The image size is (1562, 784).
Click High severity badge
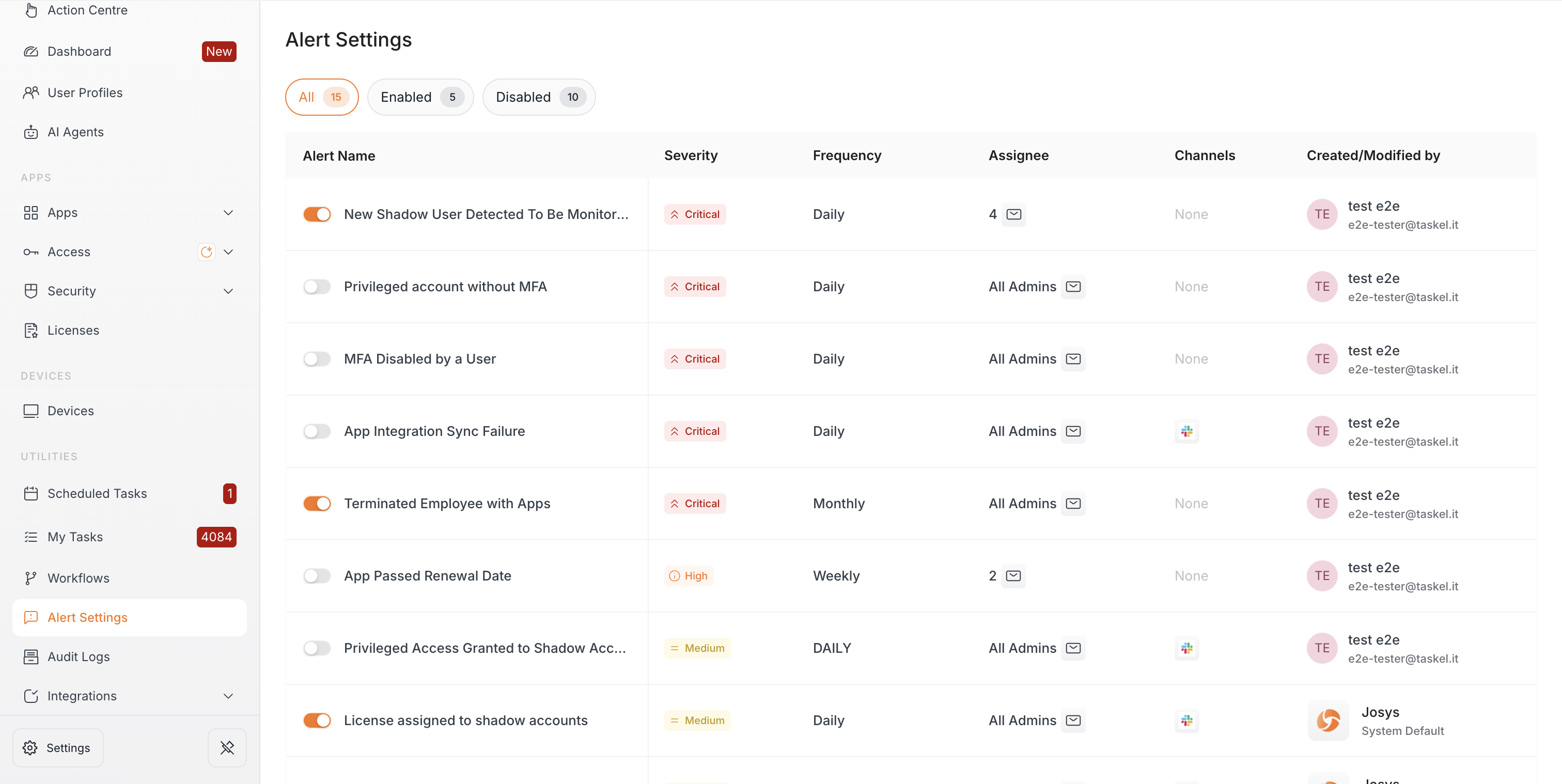[x=688, y=576]
